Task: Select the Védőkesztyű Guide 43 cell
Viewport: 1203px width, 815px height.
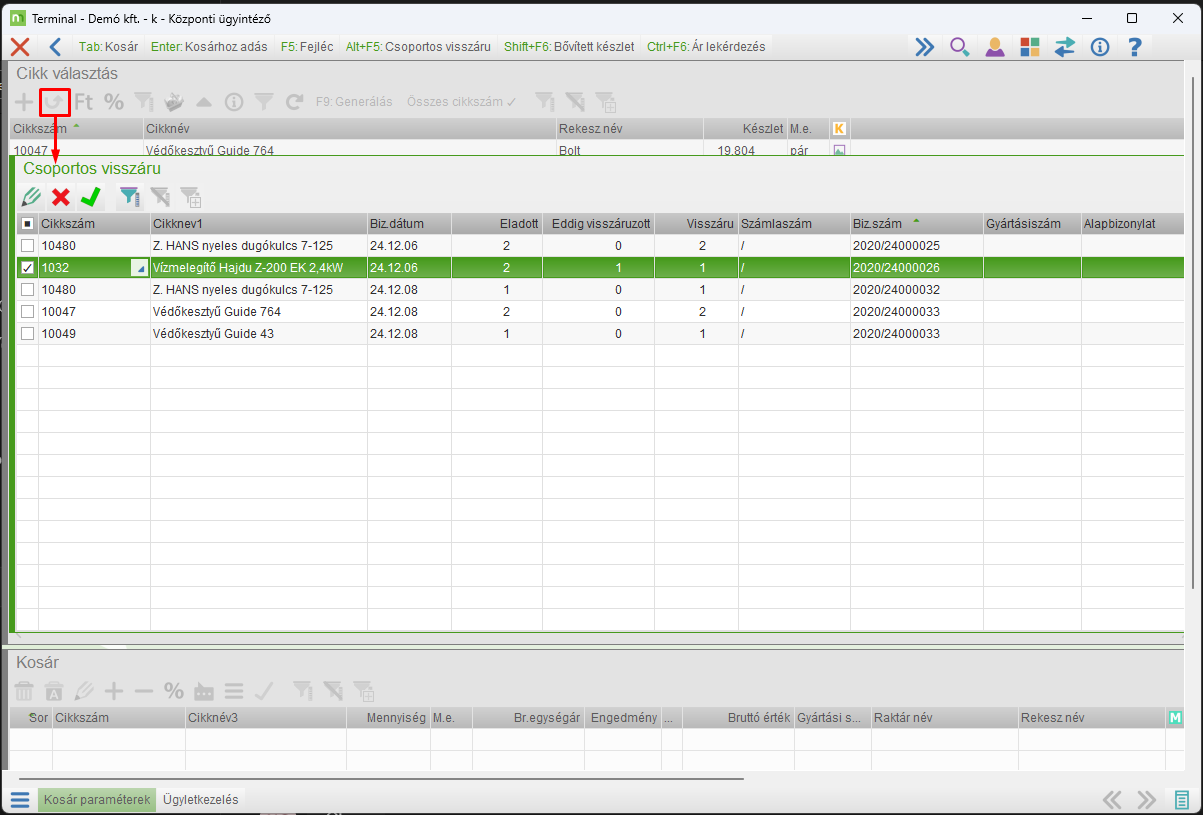Action: coord(258,333)
